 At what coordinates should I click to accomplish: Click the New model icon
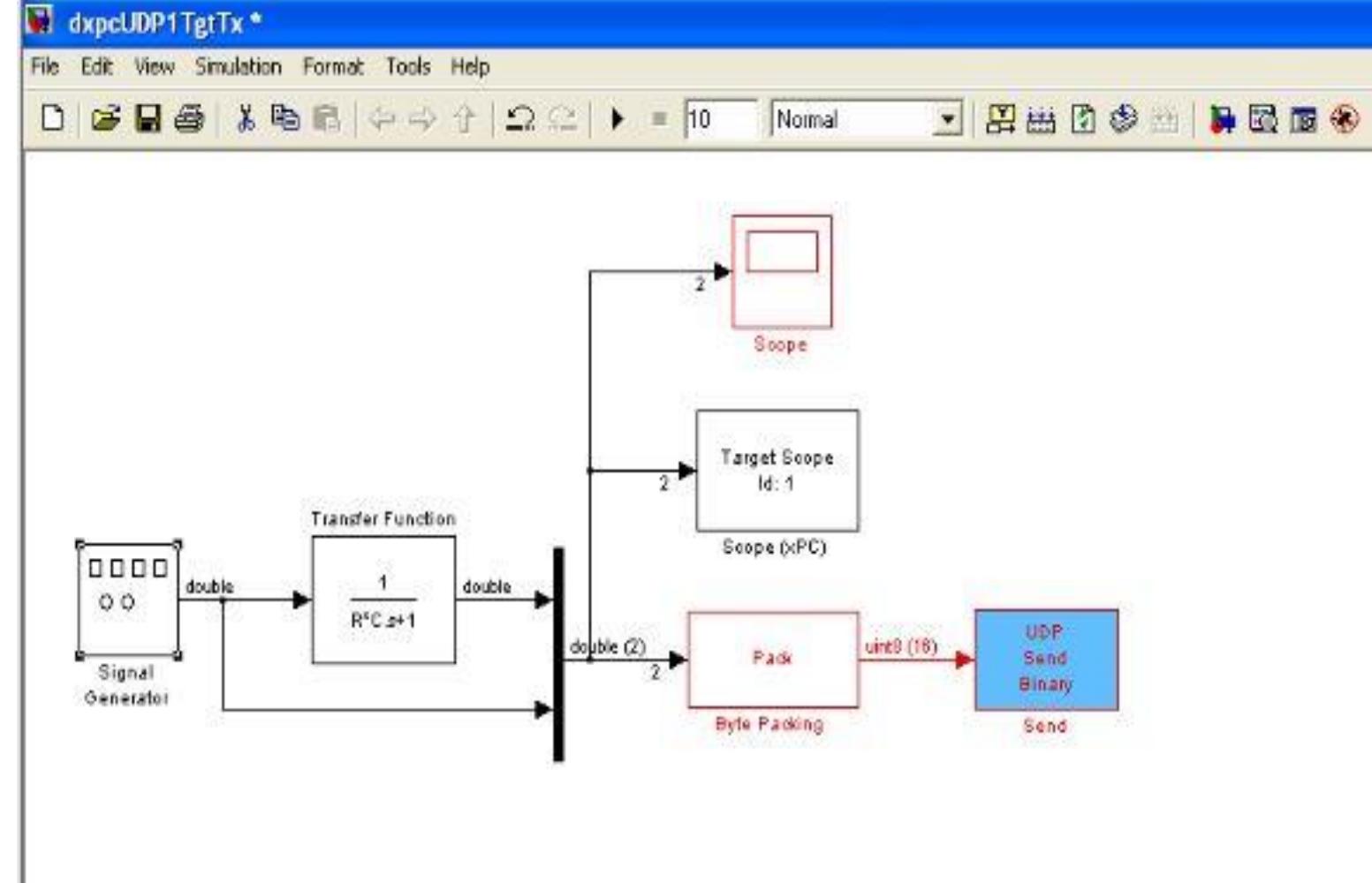pyautogui.click(x=53, y=122)
